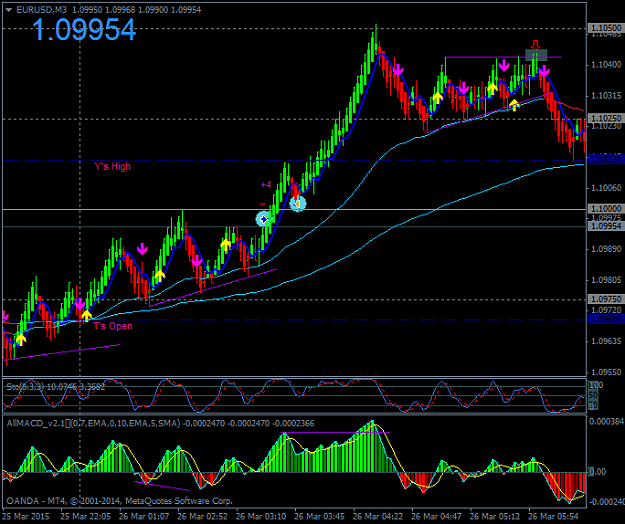
Task: Select the T's Open text label
Action: (x=113, y=326)
